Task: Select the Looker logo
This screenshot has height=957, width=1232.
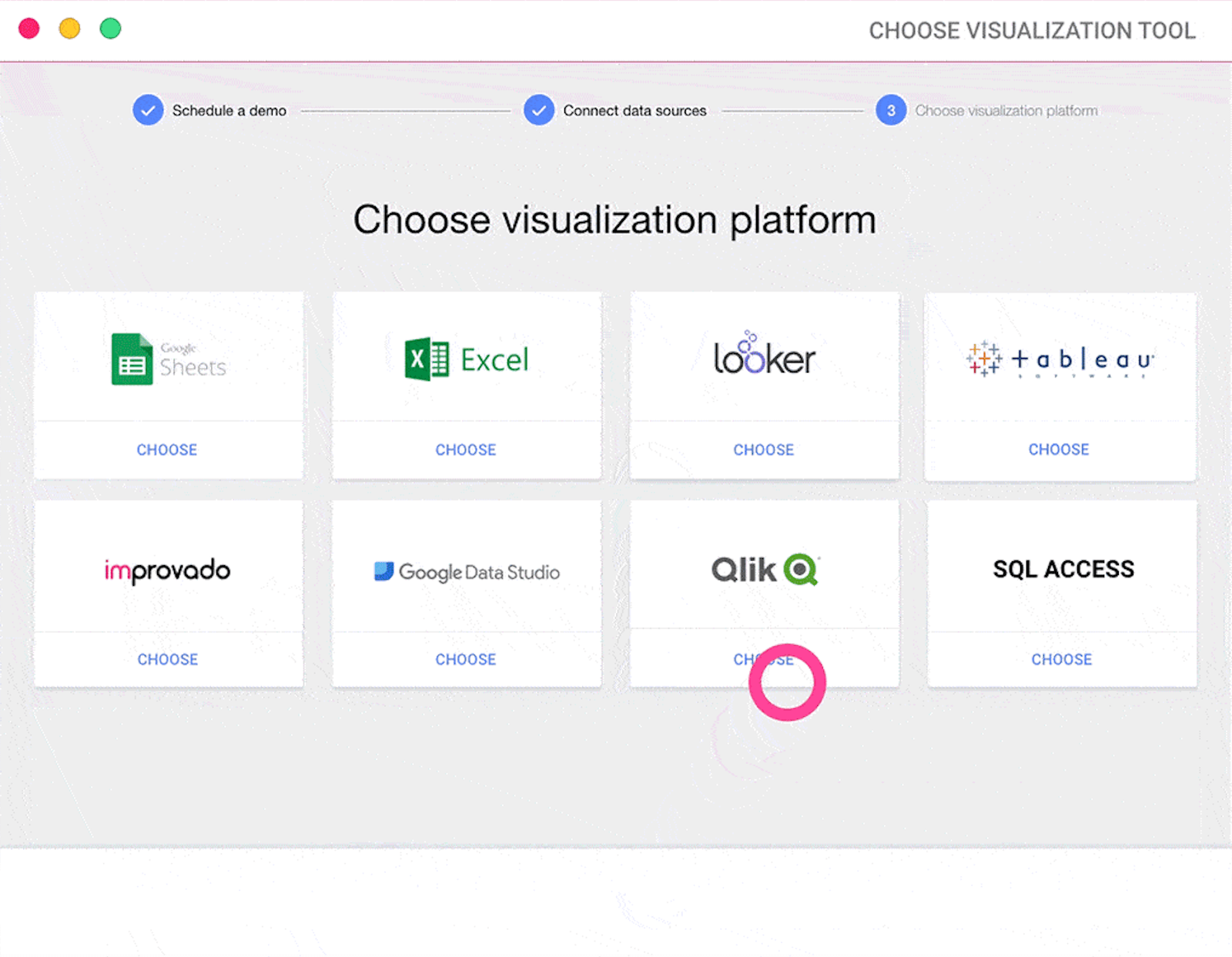Action: 764,356
